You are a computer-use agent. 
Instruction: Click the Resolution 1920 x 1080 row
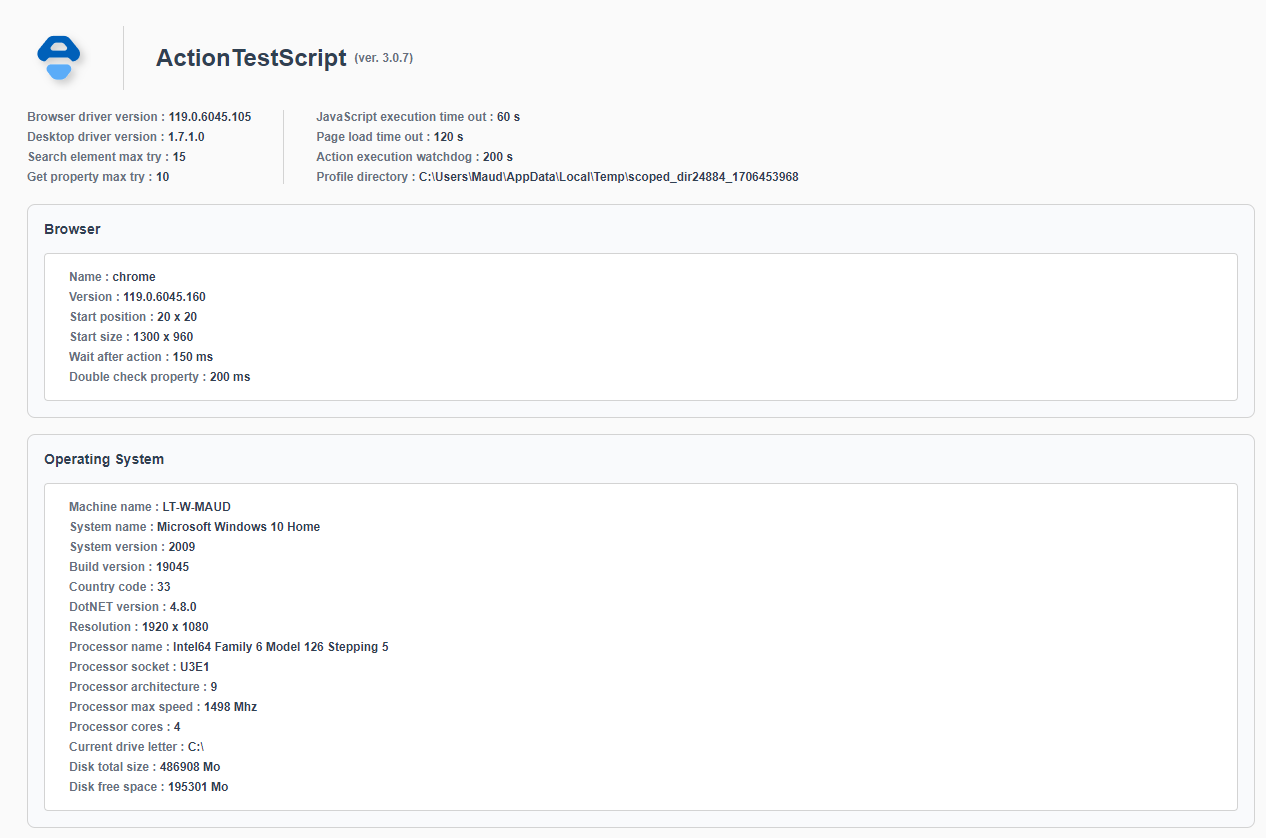139,627
